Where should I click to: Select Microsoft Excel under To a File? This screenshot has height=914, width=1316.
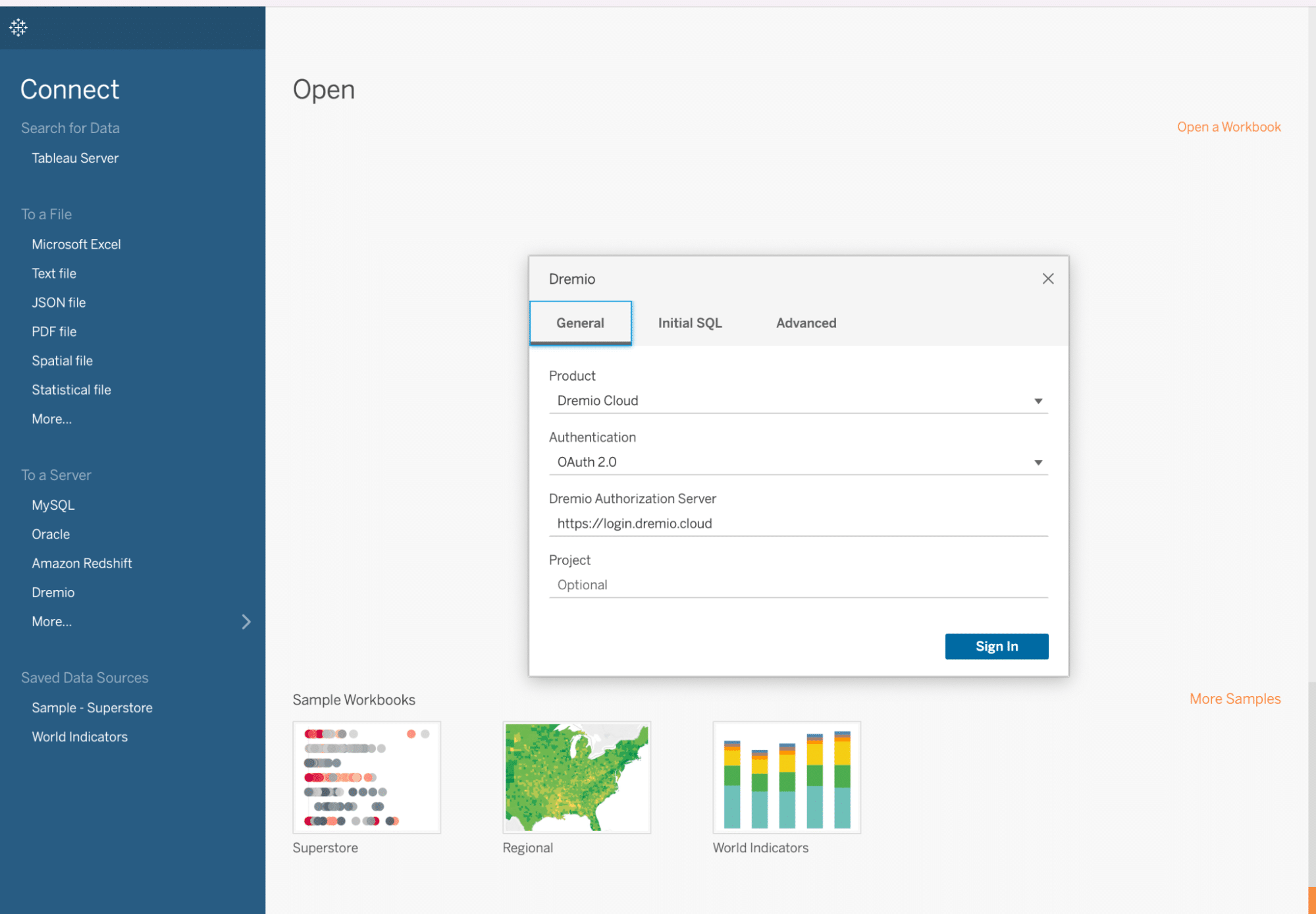pyautogui.click(x=76, y=244)
